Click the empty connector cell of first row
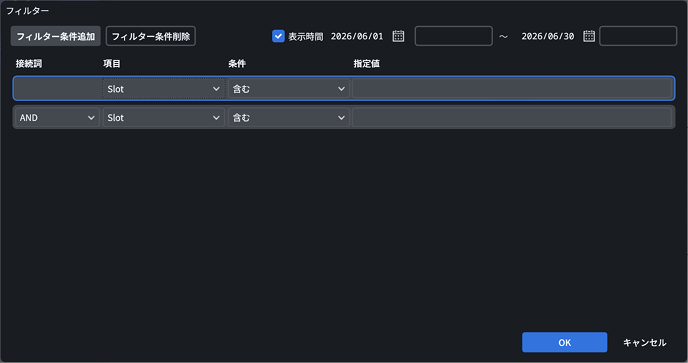 point(58,89)
